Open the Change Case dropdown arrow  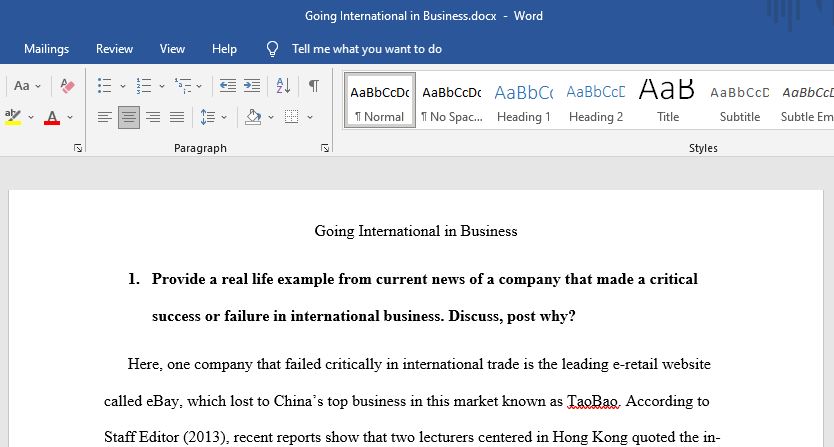point(38,86)
